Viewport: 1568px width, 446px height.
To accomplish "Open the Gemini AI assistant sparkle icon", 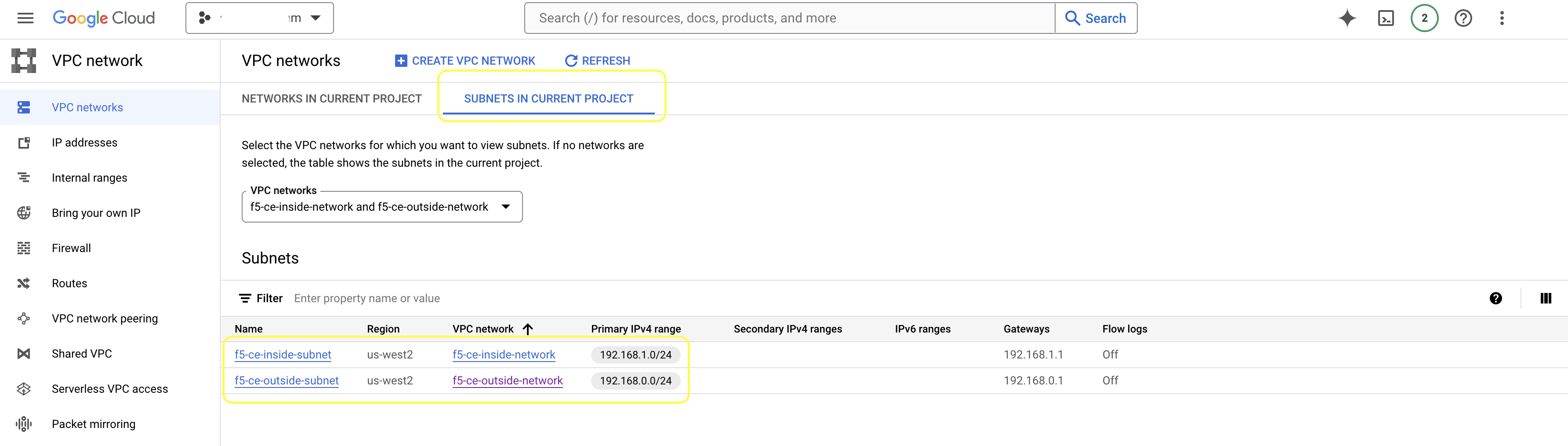I will (x=1347, y=18).
